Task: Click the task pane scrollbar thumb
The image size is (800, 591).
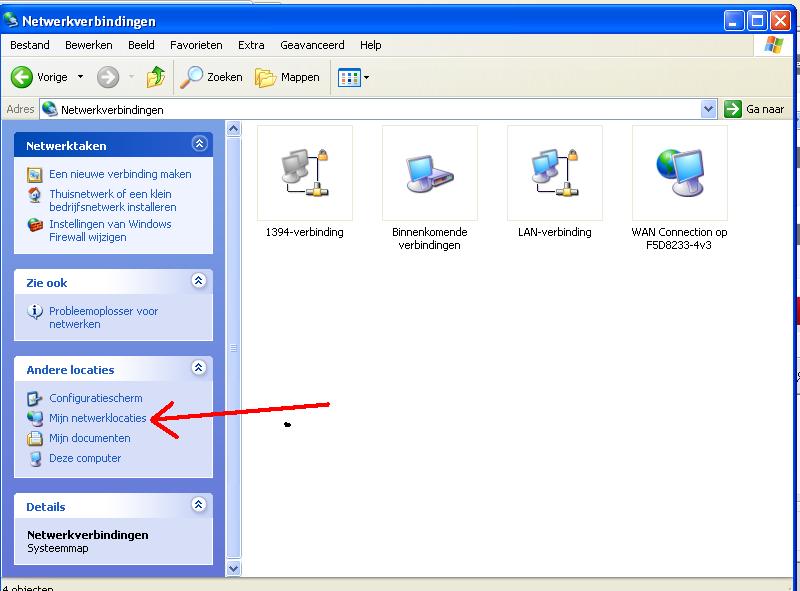Action: click(234, 348)
